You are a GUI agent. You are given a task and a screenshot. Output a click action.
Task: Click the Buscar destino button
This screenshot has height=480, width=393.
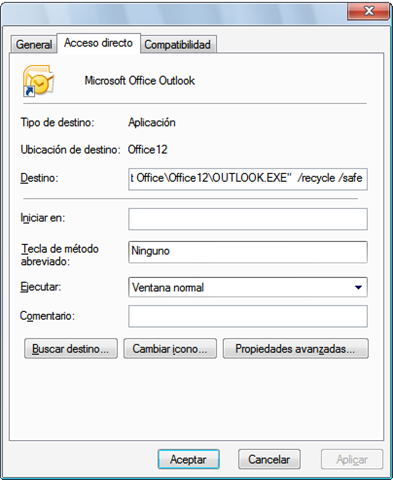[x=71, y=349]
